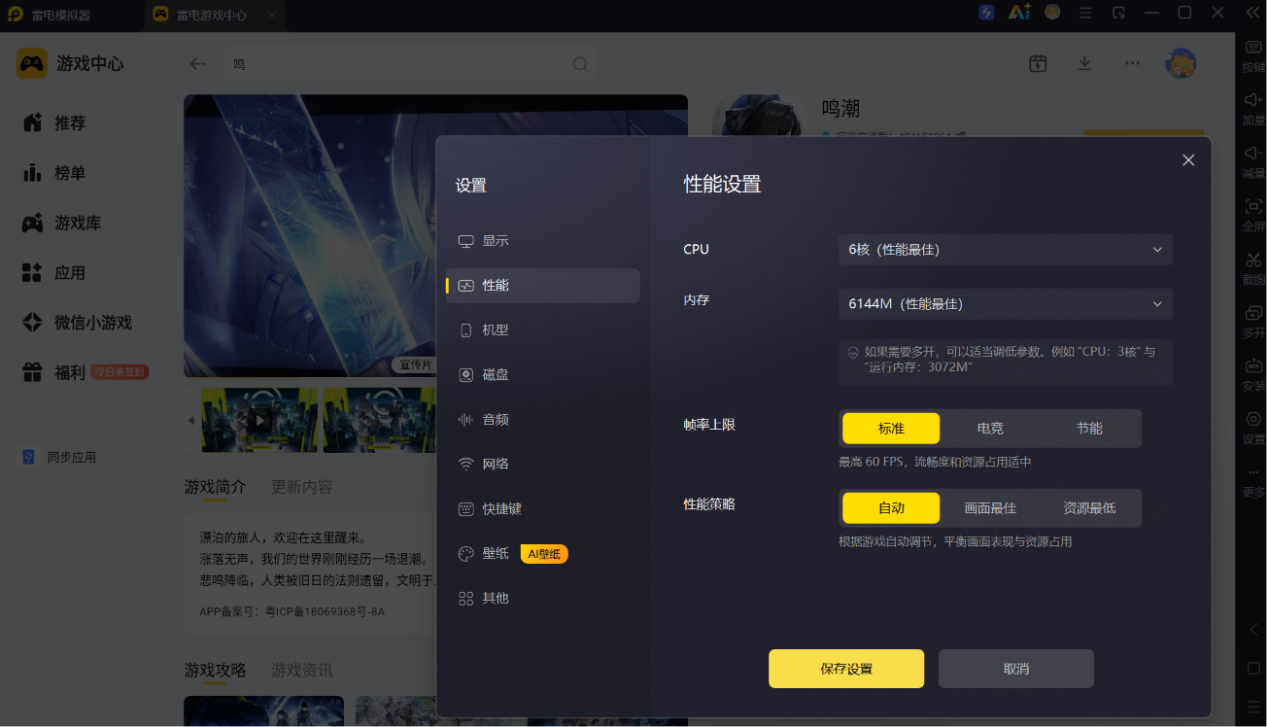Select the second preview thumbnail under banner

click(379, 420)
